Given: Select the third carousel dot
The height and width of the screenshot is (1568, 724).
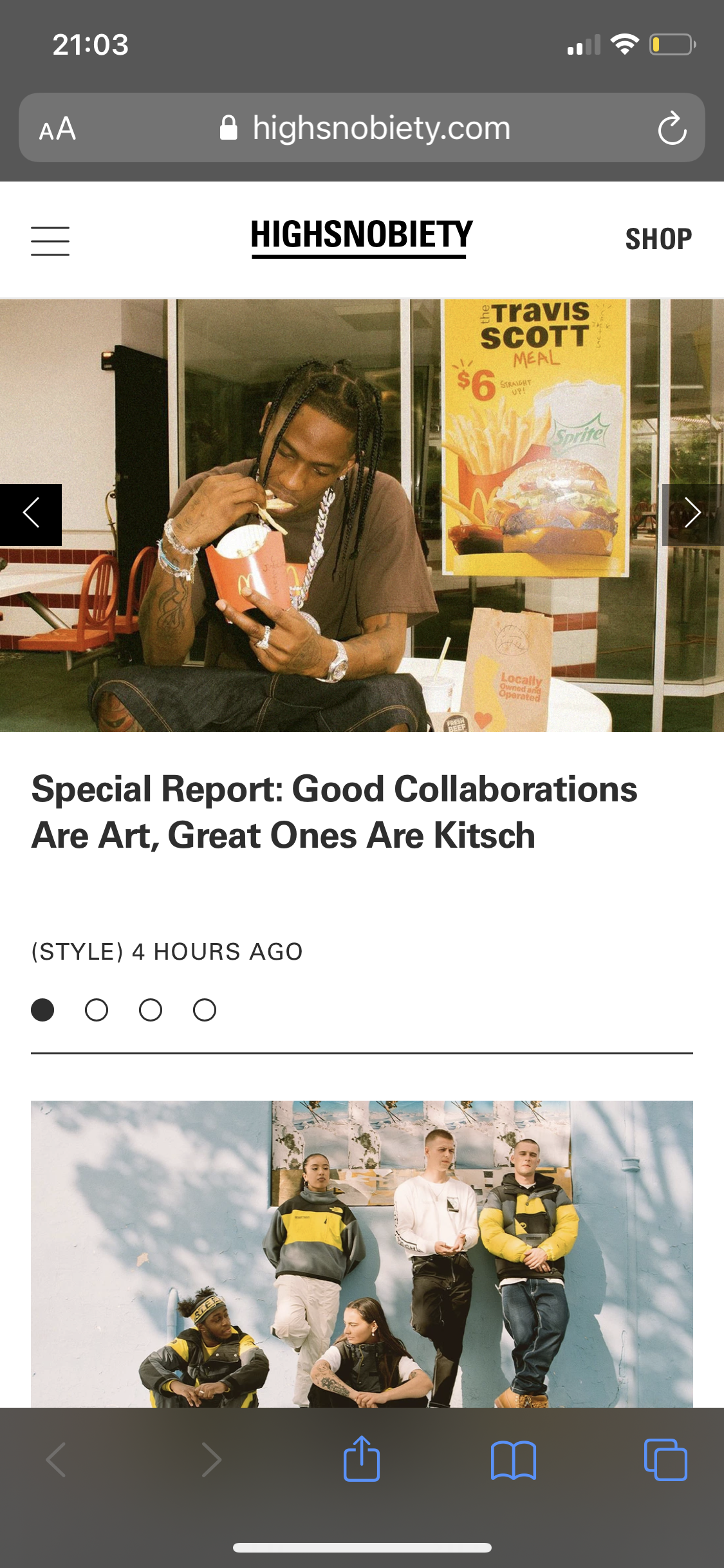Looking at the screenshot, I should tap(151, 1010).
